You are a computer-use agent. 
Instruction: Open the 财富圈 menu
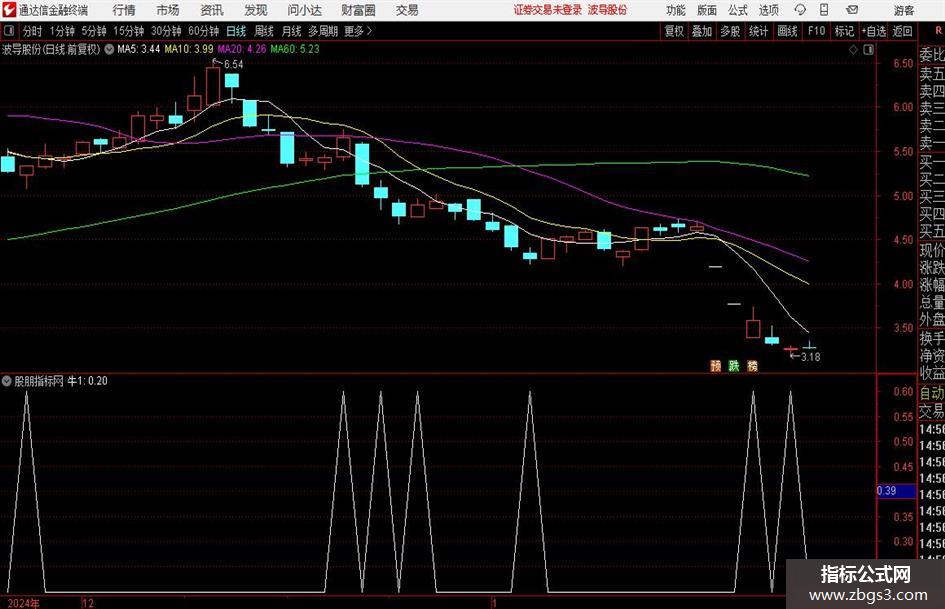[x=358, y=10]
